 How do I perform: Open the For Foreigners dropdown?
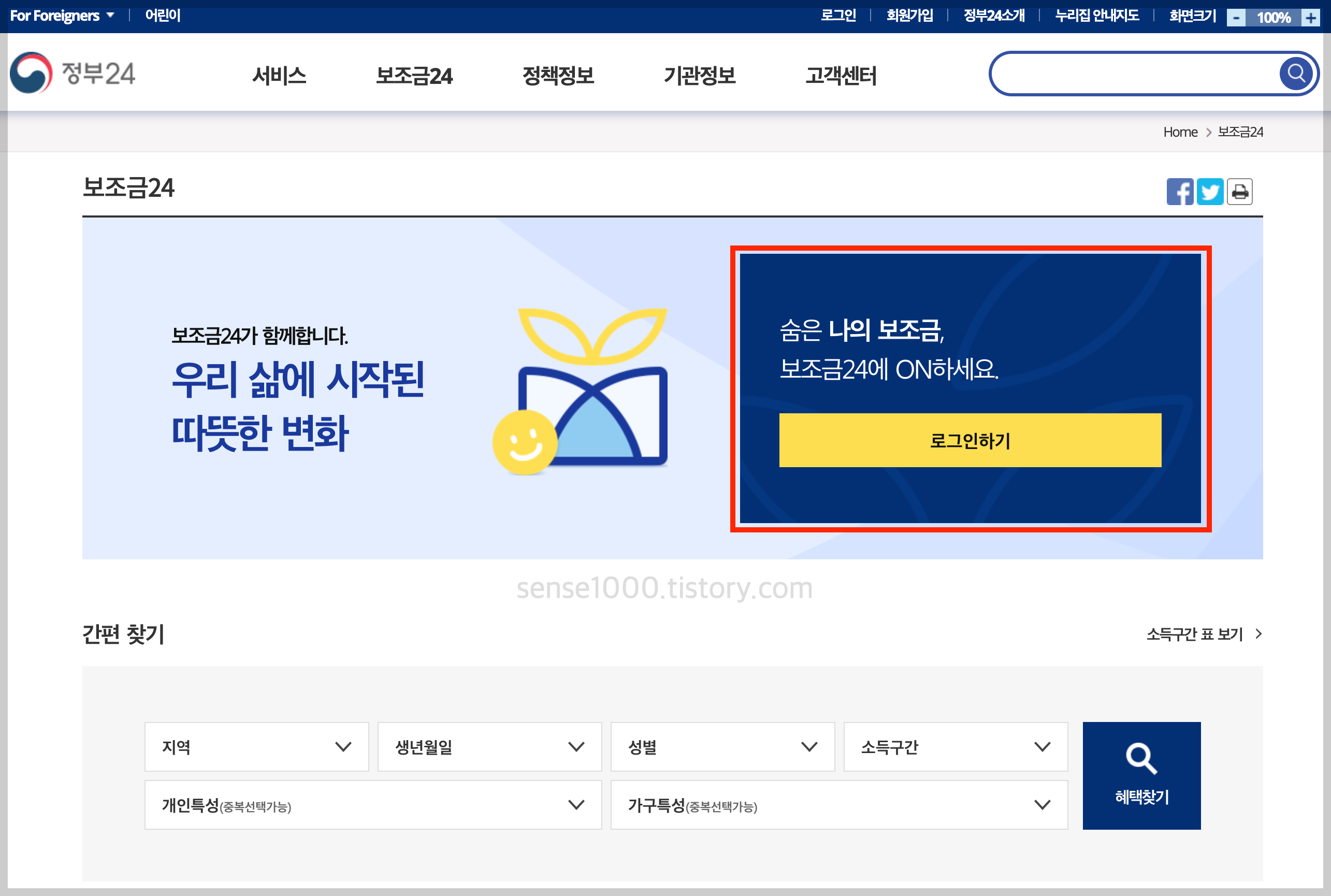(x=62, y=16)
